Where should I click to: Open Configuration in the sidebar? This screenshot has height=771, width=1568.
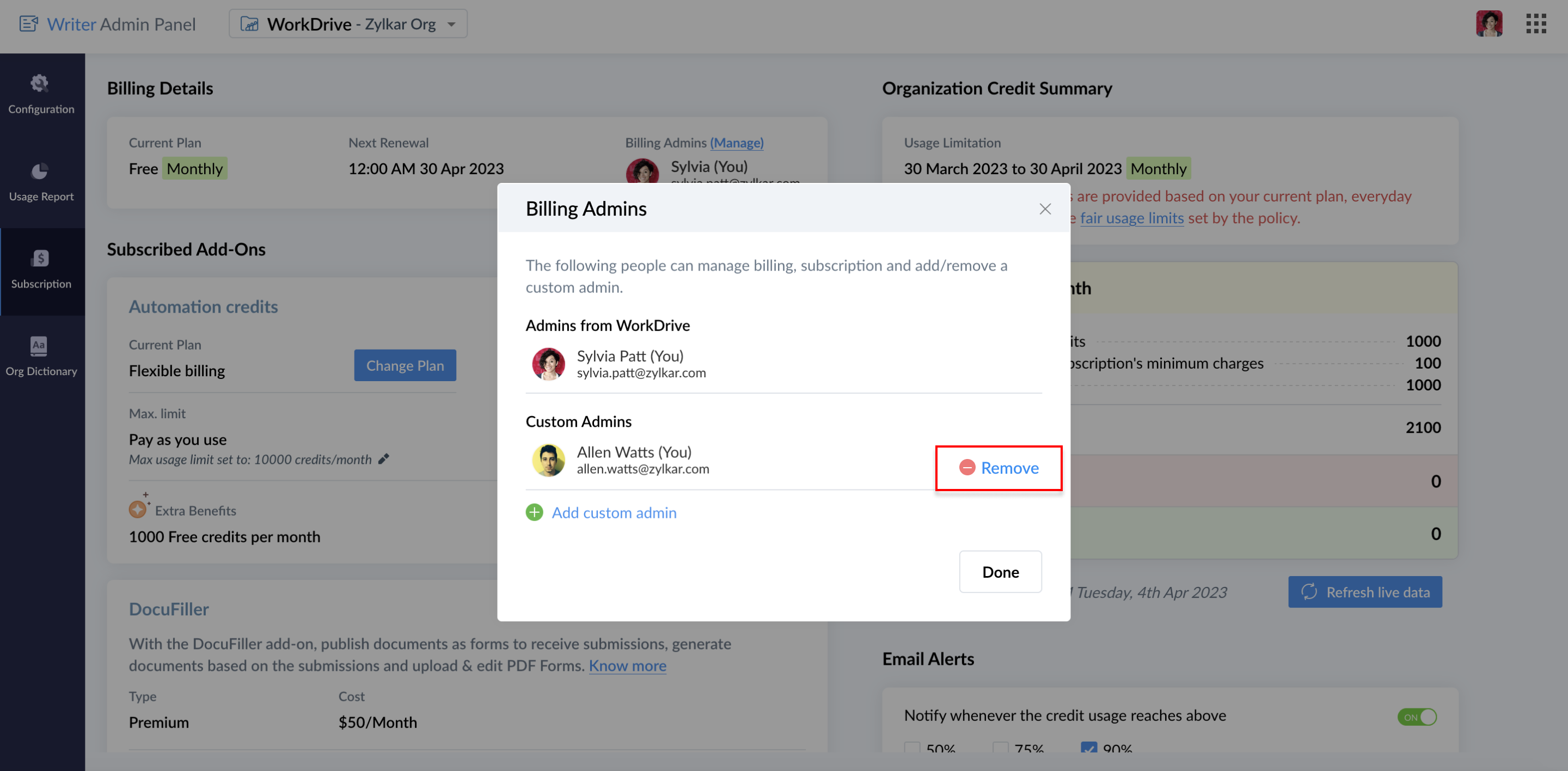point(41,95)
